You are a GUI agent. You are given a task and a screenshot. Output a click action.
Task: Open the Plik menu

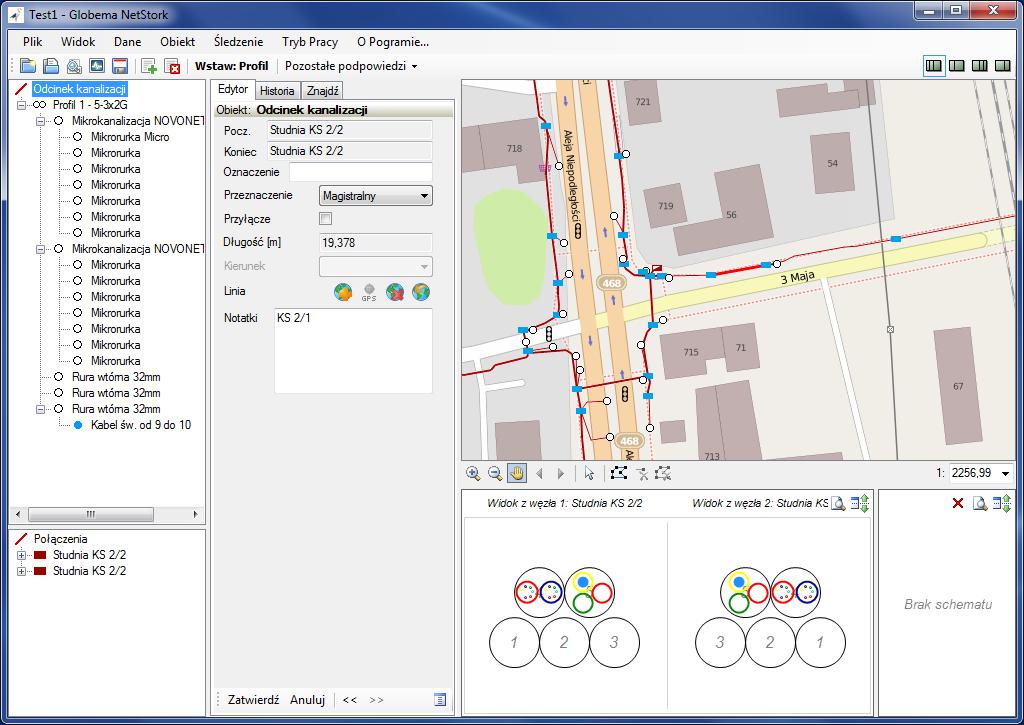(33, 42)
